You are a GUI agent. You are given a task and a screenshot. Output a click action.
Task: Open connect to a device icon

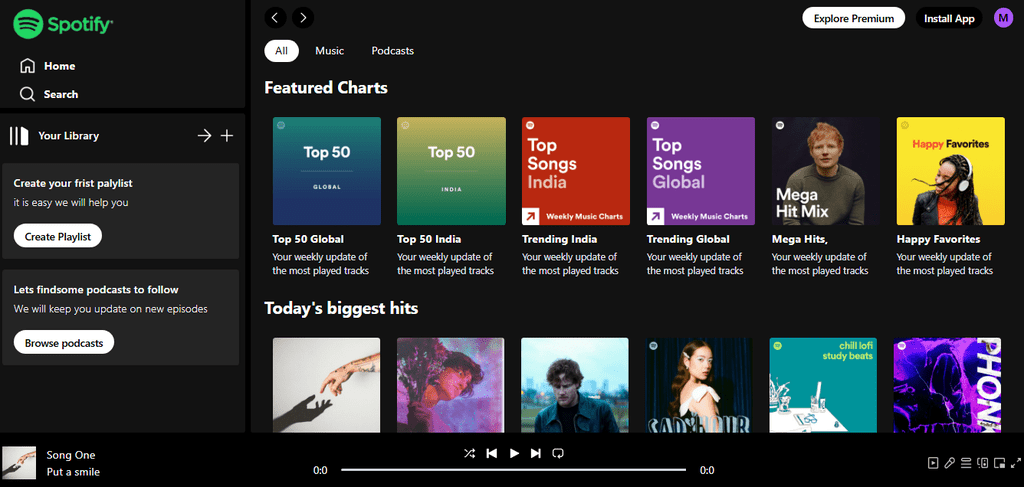[982, 463]
